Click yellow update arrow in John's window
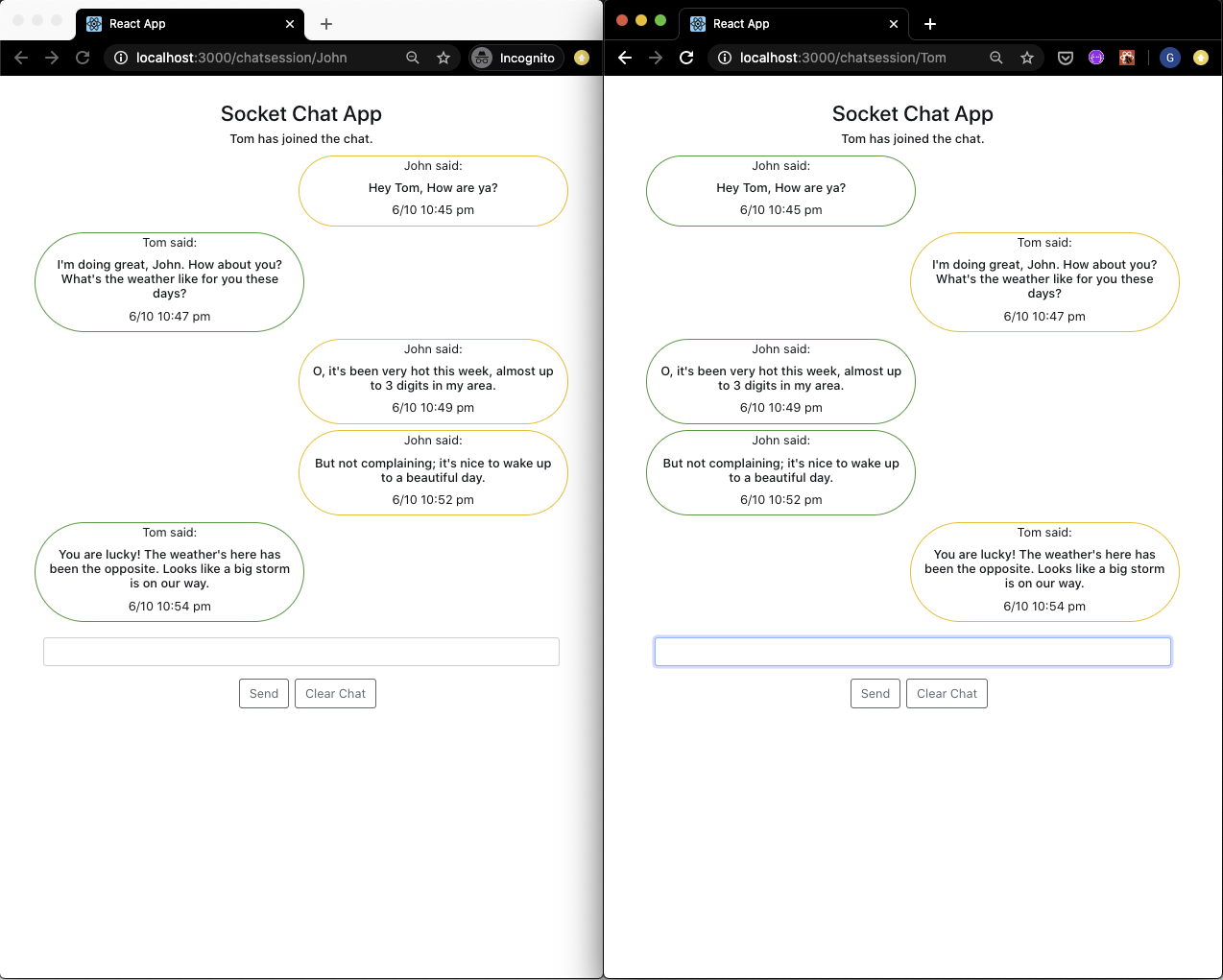The image size is (1223, 980). coord(582,58)
